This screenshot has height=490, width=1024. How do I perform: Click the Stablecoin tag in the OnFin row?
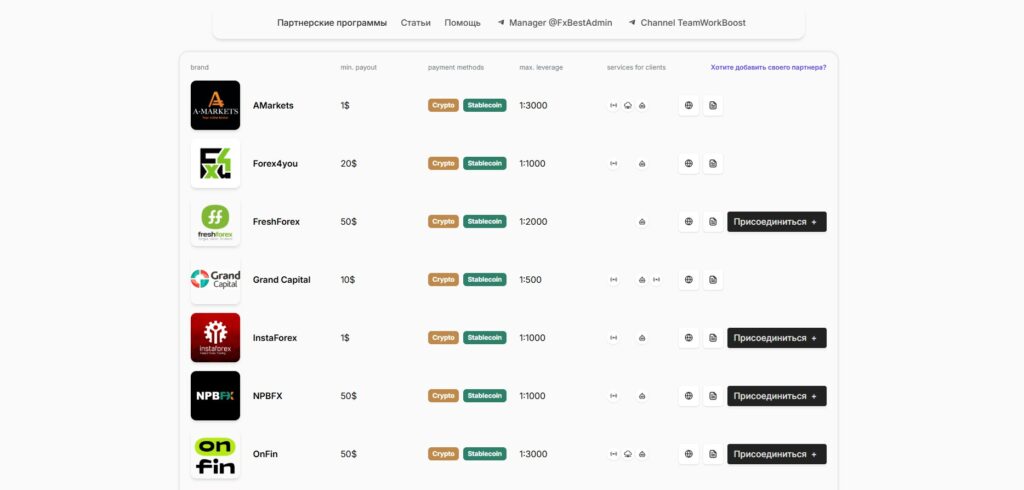pyautogui.click(x=485, y=454)
